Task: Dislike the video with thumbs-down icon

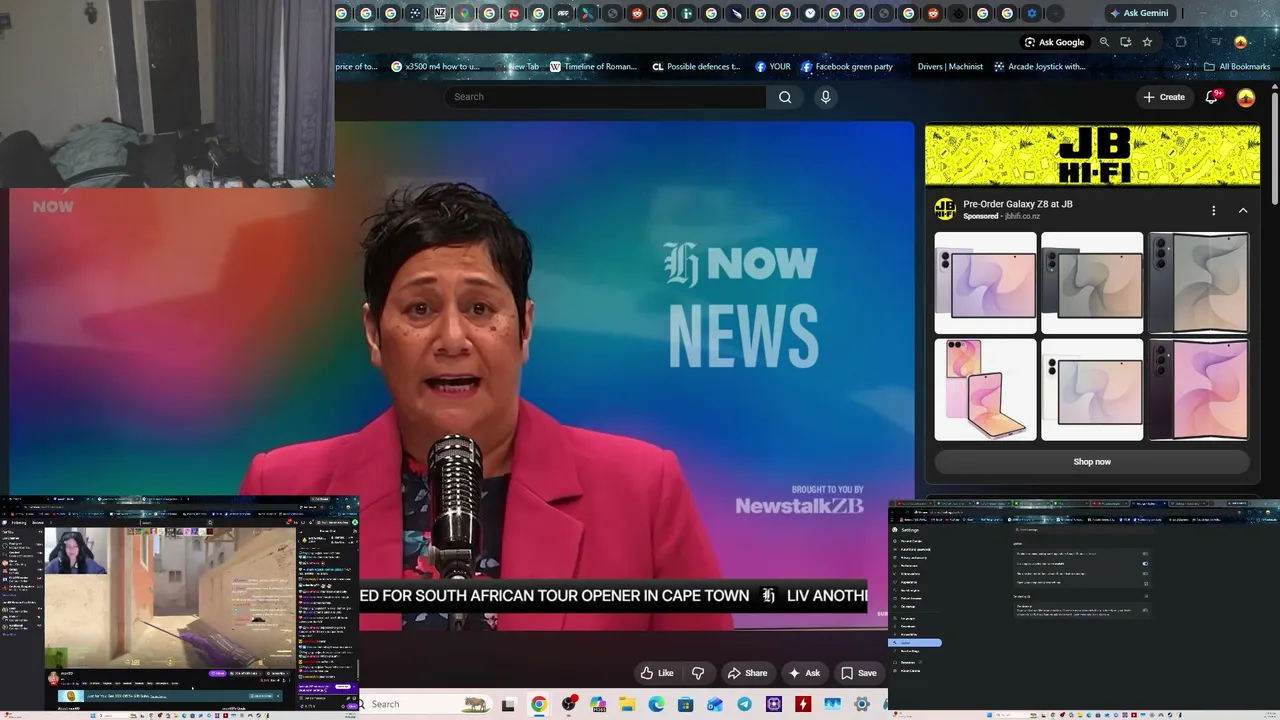Action: (698, 673)
